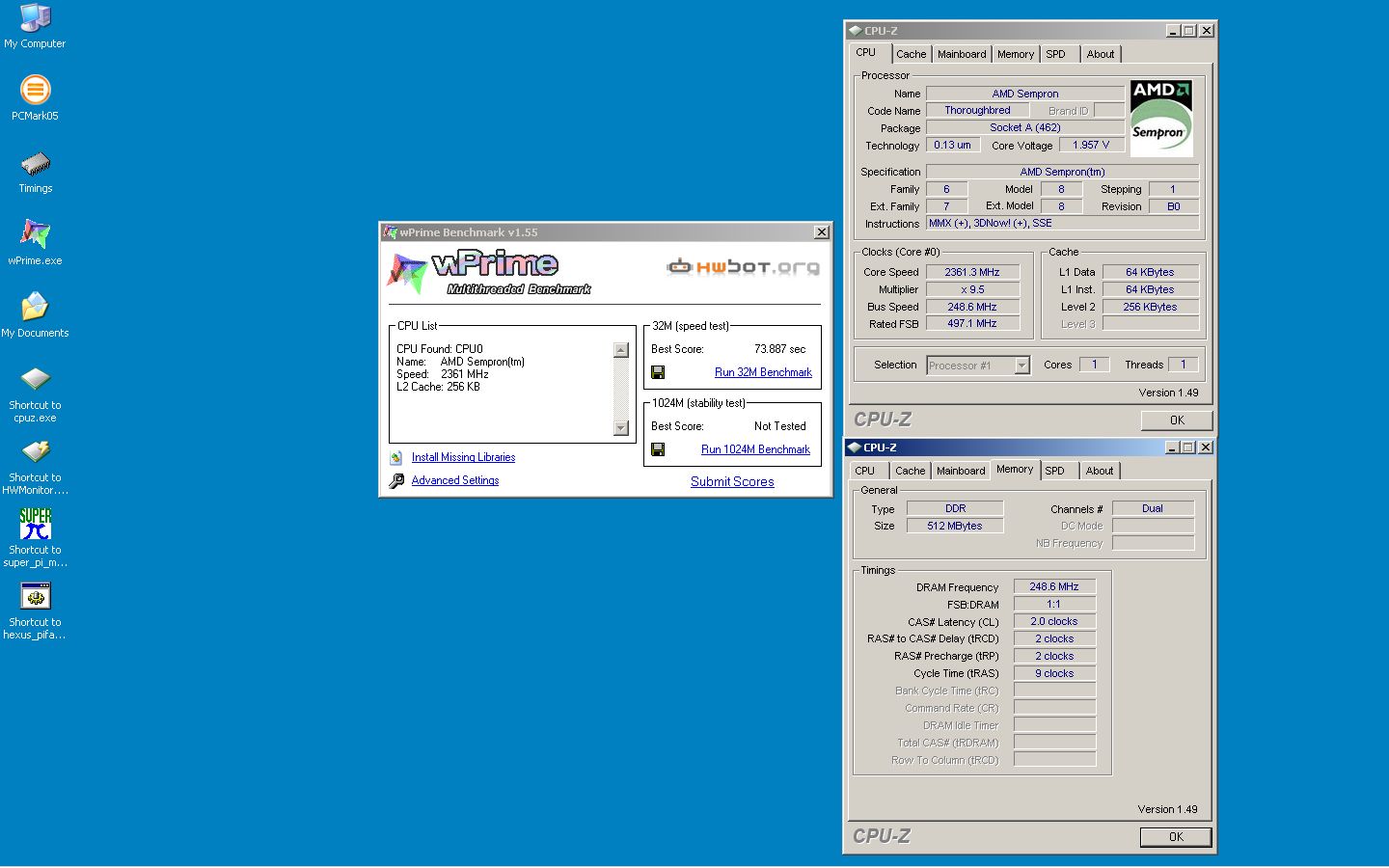The width and height of the screenshot is (1389, 868).
Task: Click the Thoroughbred code name field
Action: point(977,110)
